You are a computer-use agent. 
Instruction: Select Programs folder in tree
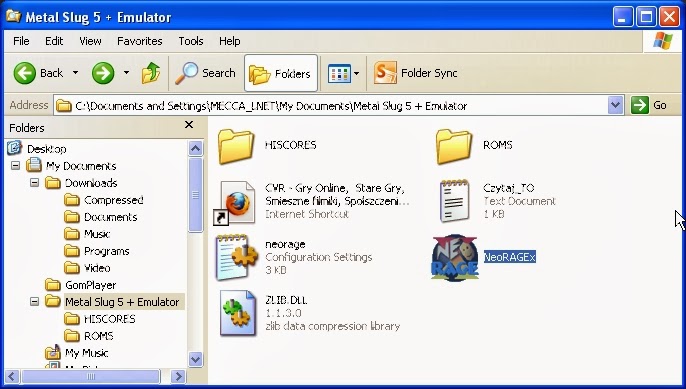[106, 251]
